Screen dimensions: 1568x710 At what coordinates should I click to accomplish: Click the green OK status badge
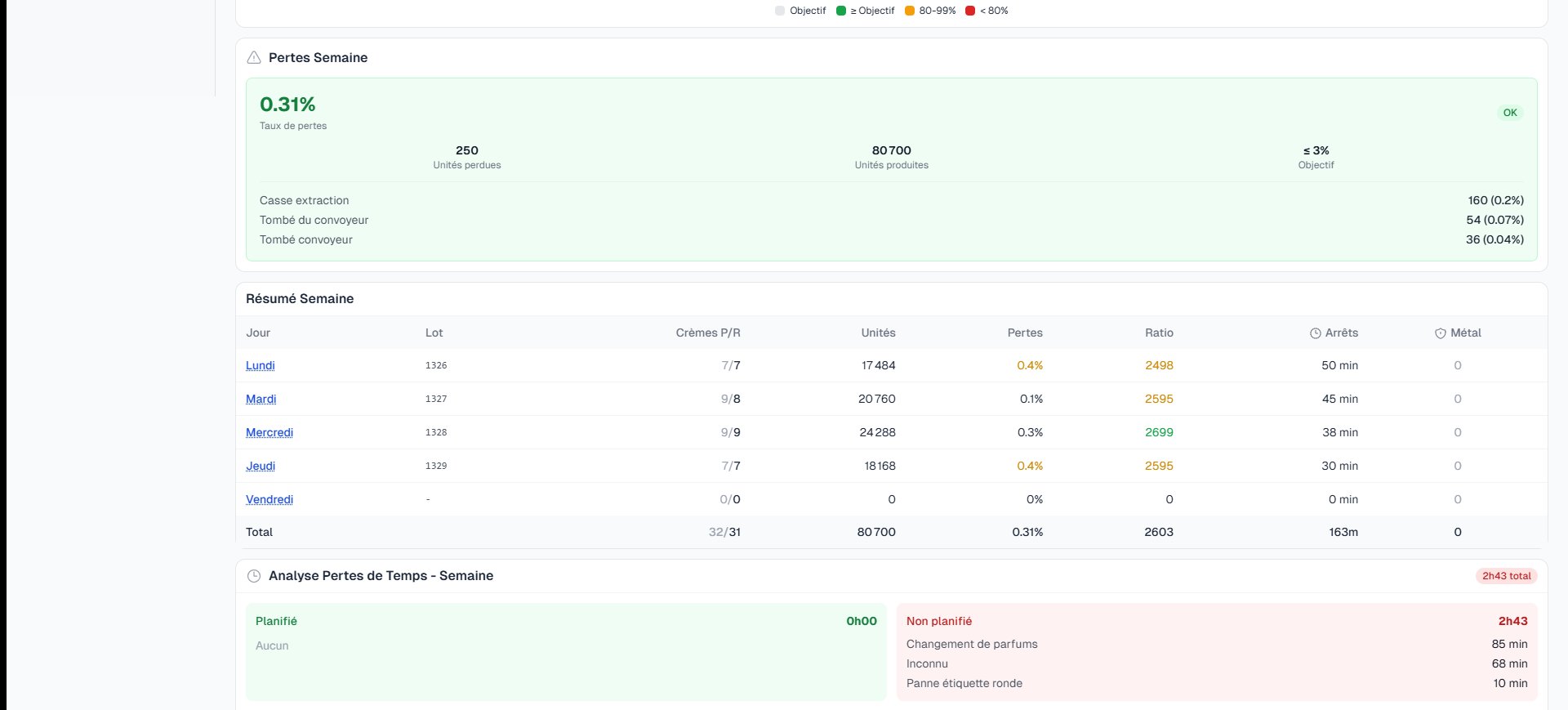click(x=1510, y=113)
